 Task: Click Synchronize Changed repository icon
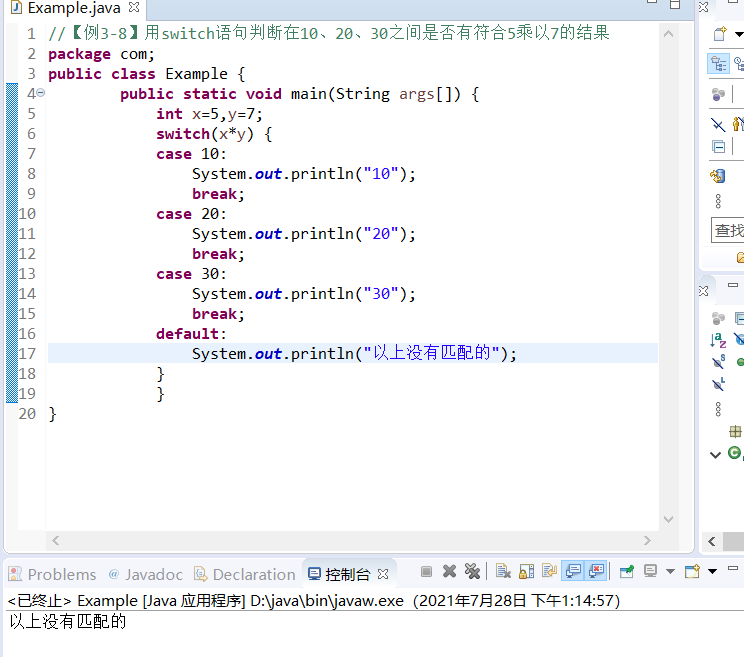718,176
